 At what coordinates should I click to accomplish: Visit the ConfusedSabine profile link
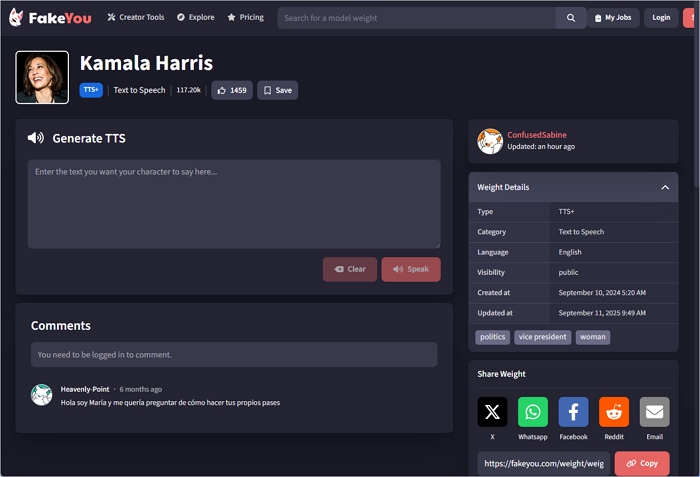pos(537,135)
